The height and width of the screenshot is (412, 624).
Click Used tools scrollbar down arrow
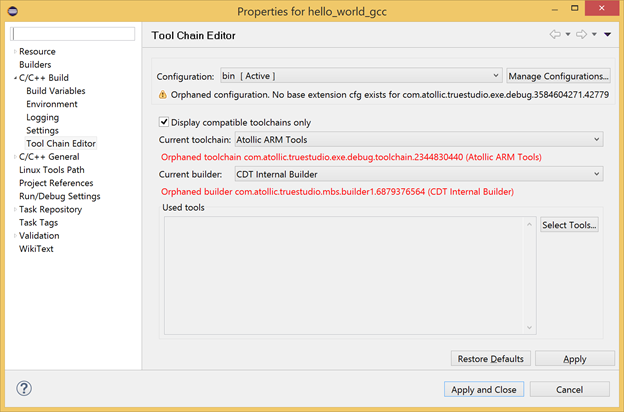click(529, 327)
